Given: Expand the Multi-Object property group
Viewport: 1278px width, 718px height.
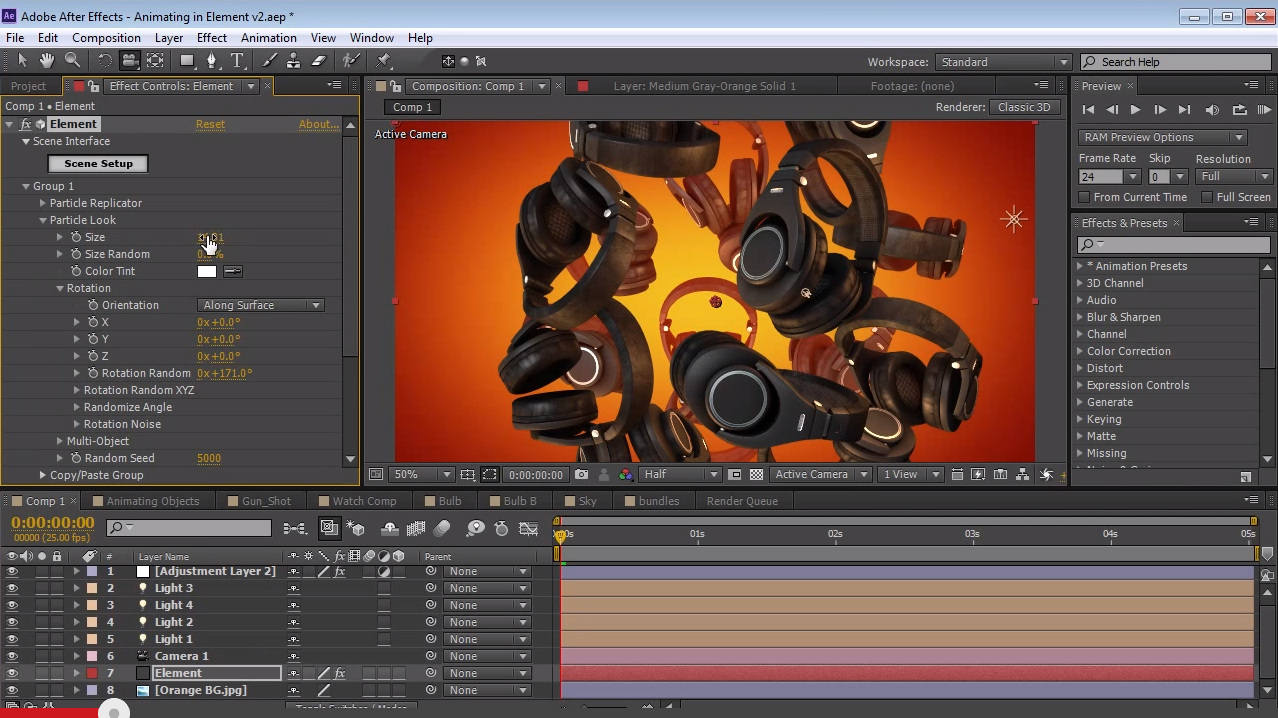Looking at the screenshot, I should 59,440.
